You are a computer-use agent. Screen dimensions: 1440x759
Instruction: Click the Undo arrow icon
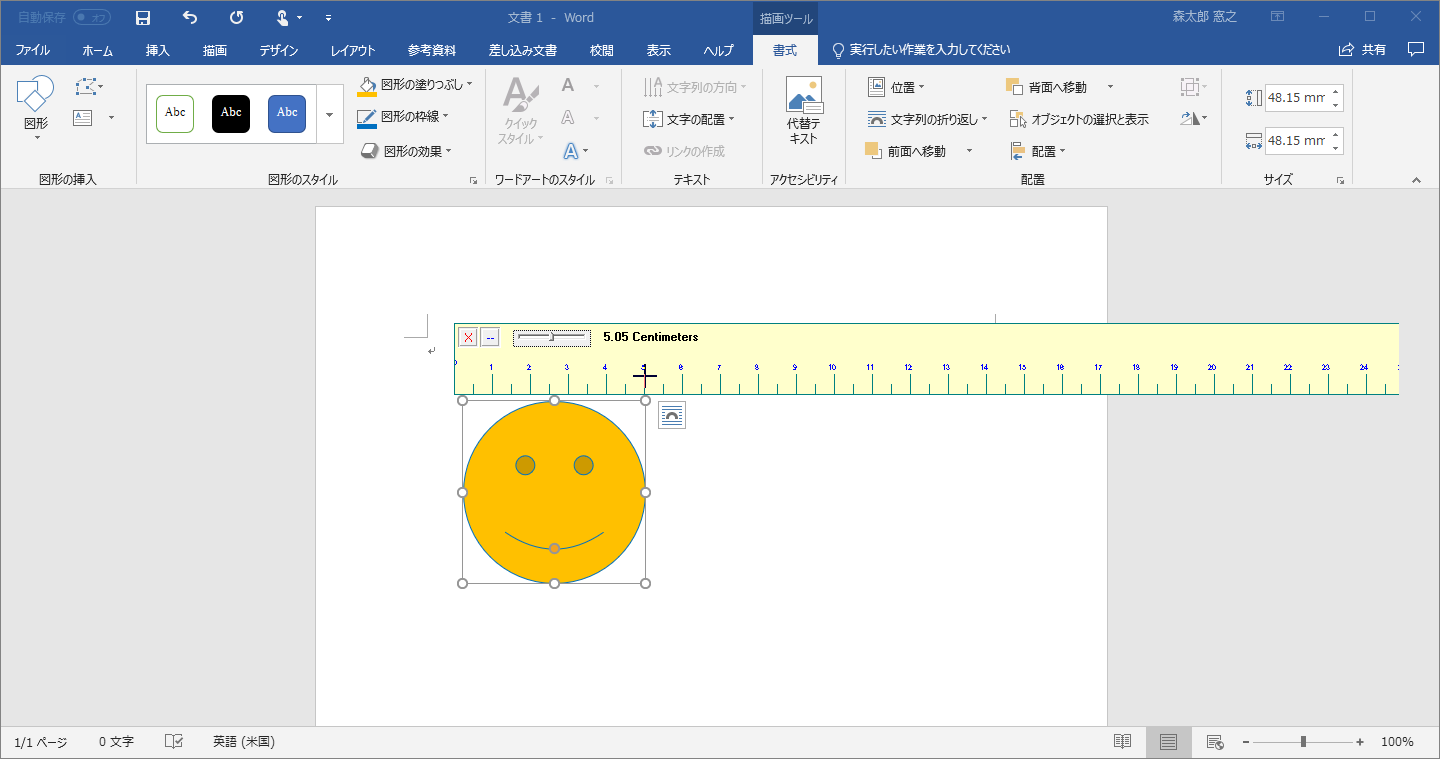pyautogui.click(x=189, y=16)
